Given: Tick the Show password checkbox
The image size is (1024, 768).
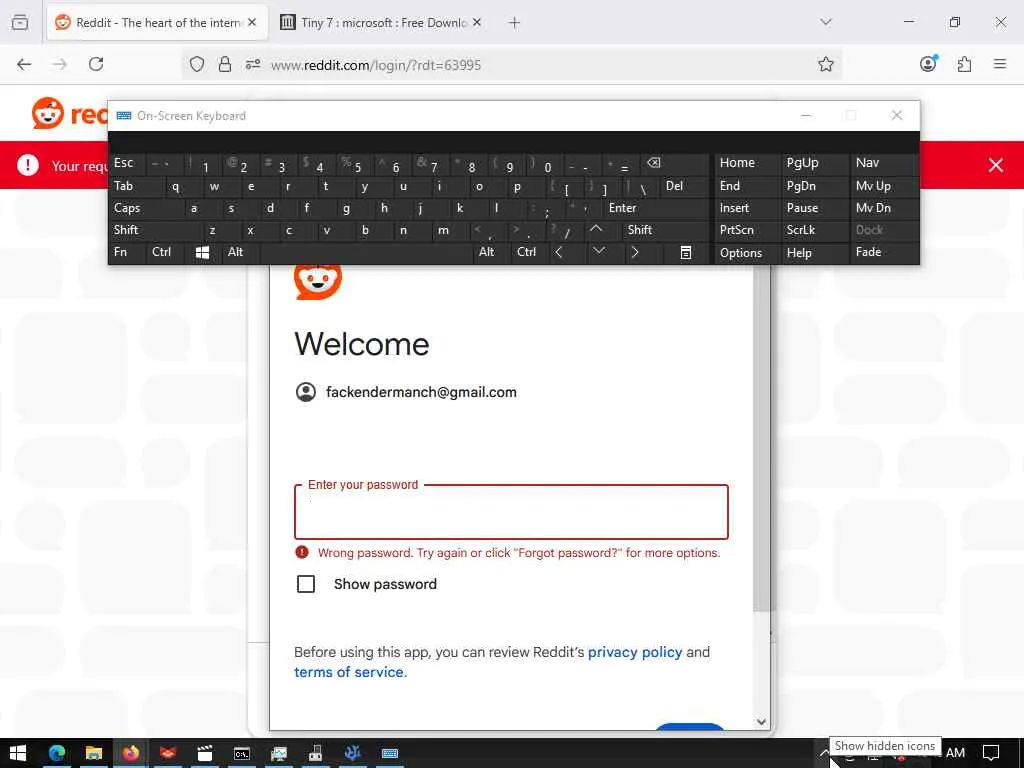Looking at the screenshot, I should pos(306,584).
